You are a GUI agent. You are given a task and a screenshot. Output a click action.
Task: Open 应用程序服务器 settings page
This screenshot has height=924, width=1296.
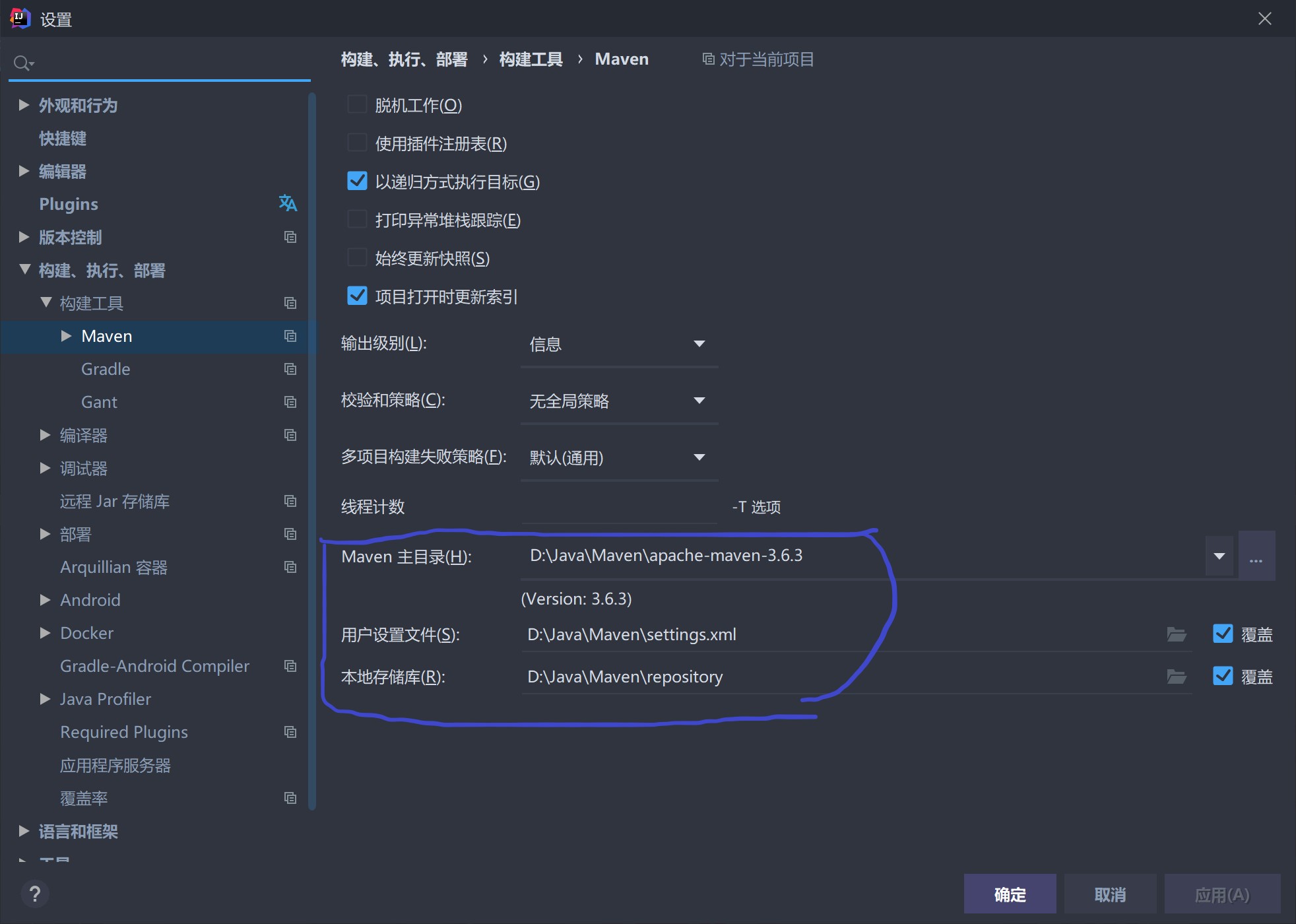115,766
